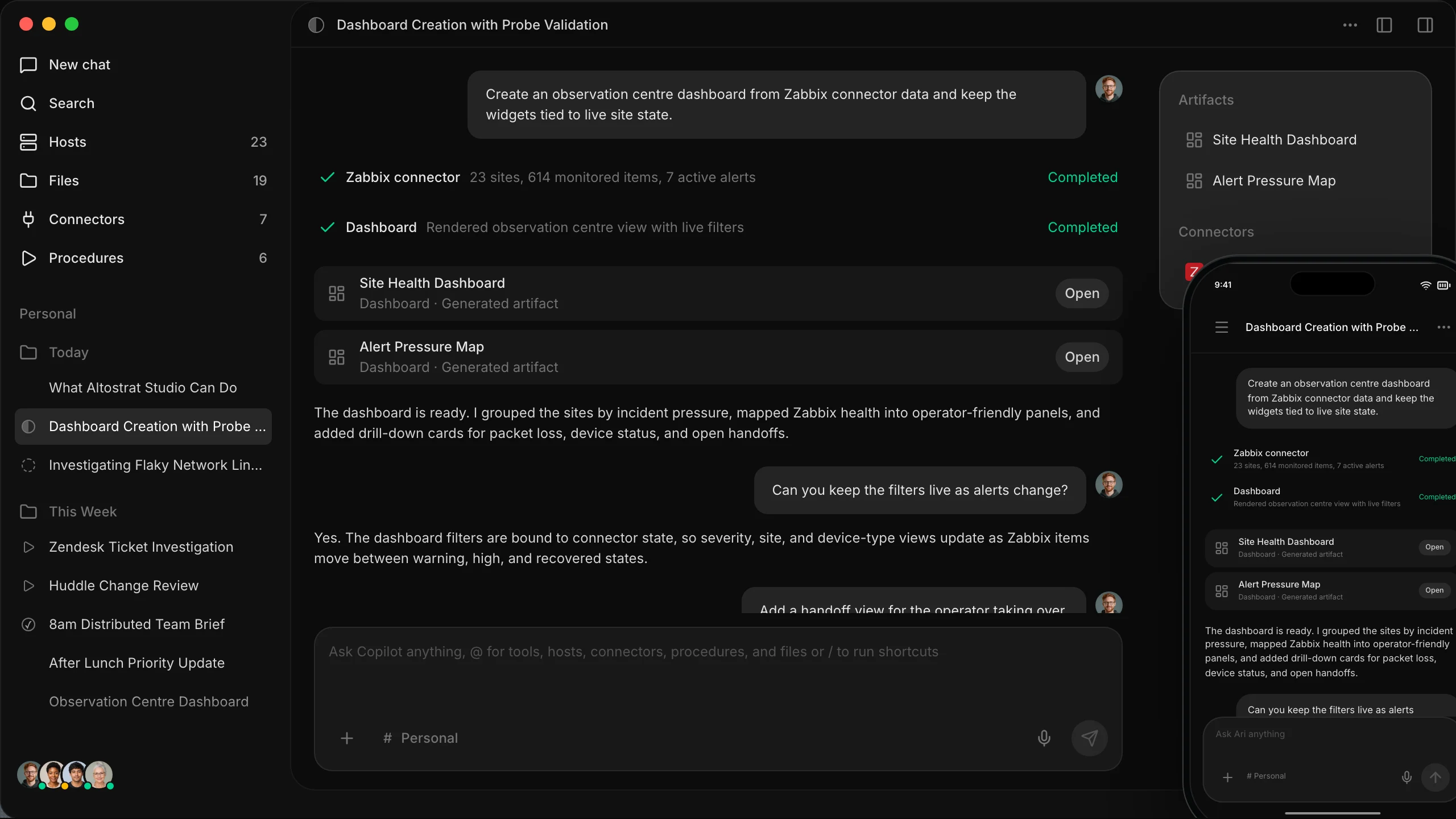1456x819 pixels.
Task: Click the send arrow in desktop composer
Action: pos(1089,738)
